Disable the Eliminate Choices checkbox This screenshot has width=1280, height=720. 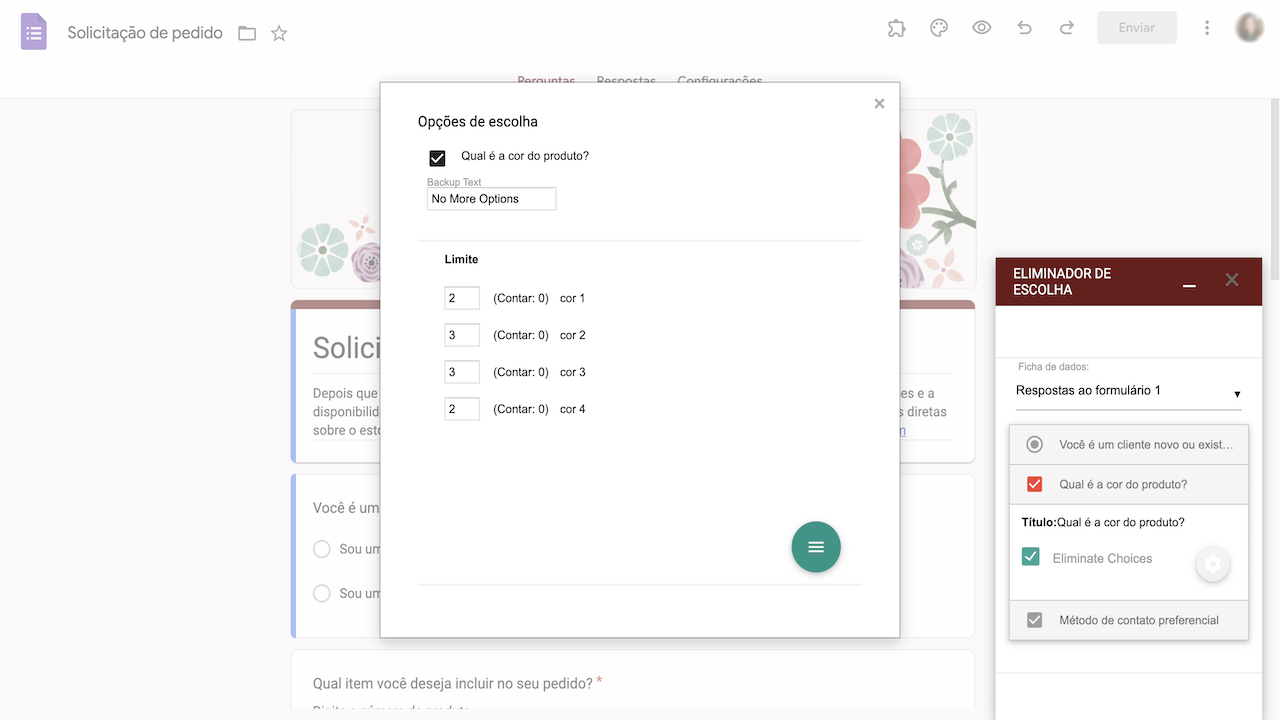point(1031,557)
